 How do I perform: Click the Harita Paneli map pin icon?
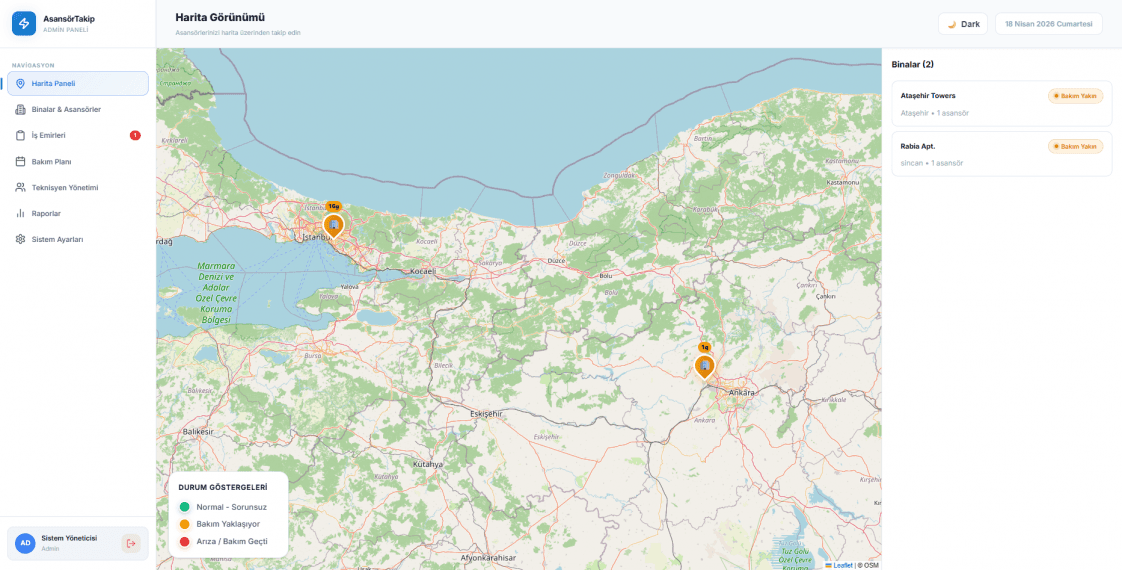20,84
